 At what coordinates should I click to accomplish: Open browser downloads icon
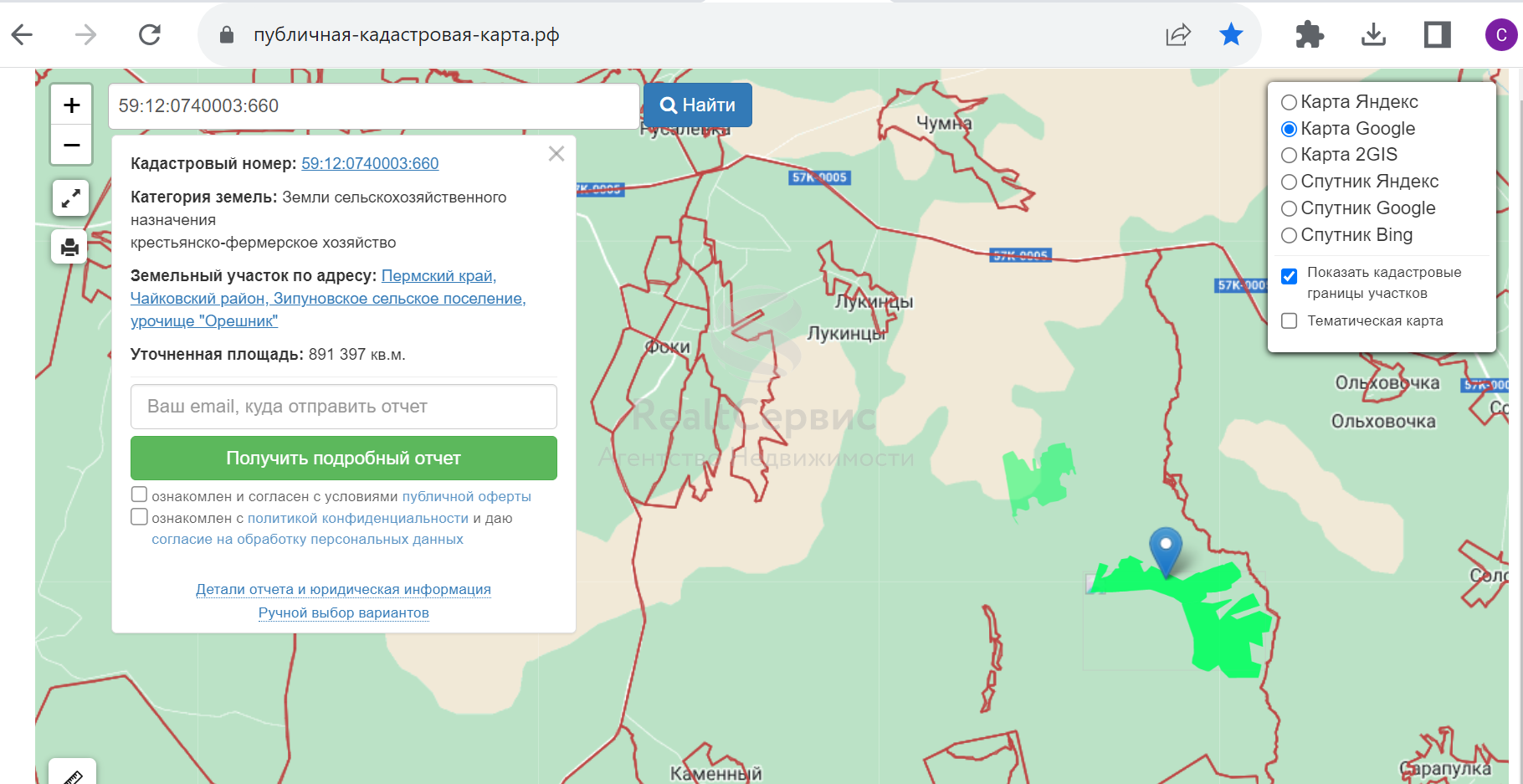point(1373,34)
